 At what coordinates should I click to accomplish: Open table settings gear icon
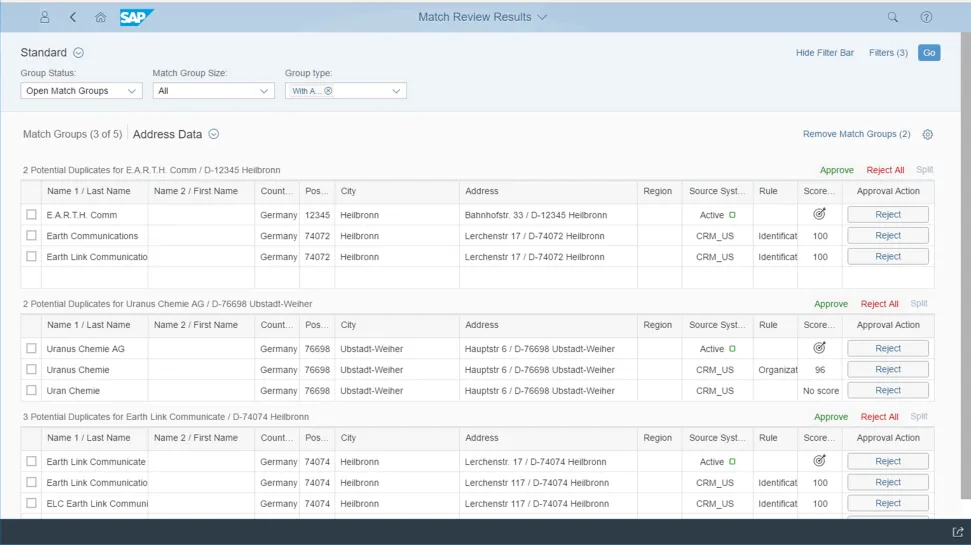point(927,135)
